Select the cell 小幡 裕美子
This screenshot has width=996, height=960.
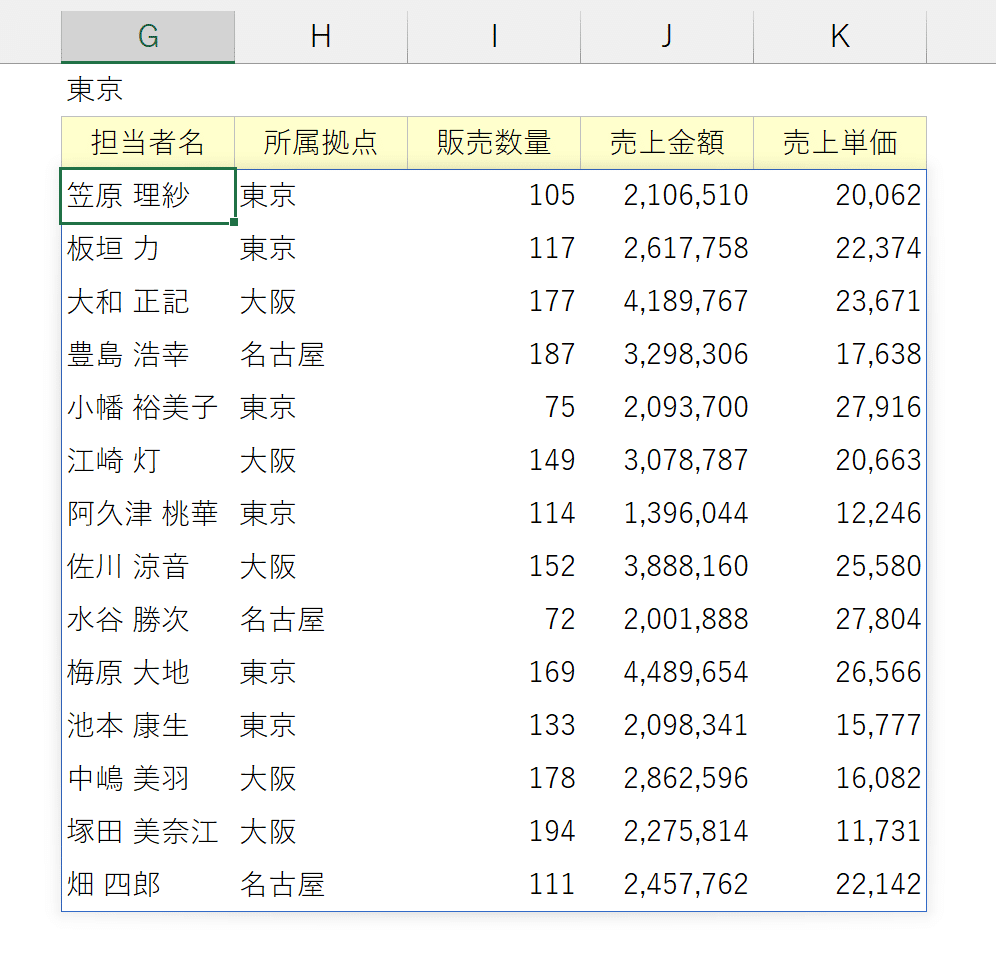click(148, 407)
